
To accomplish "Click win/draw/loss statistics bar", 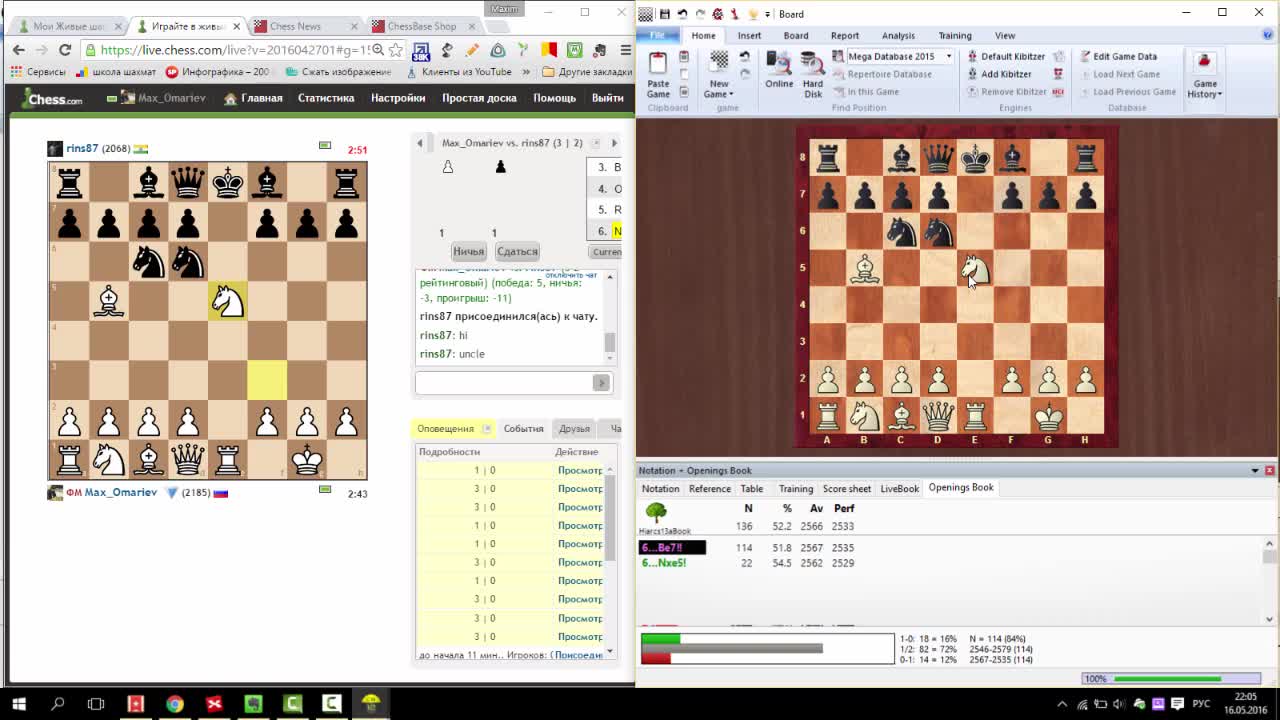I will [x=767, y=648].
